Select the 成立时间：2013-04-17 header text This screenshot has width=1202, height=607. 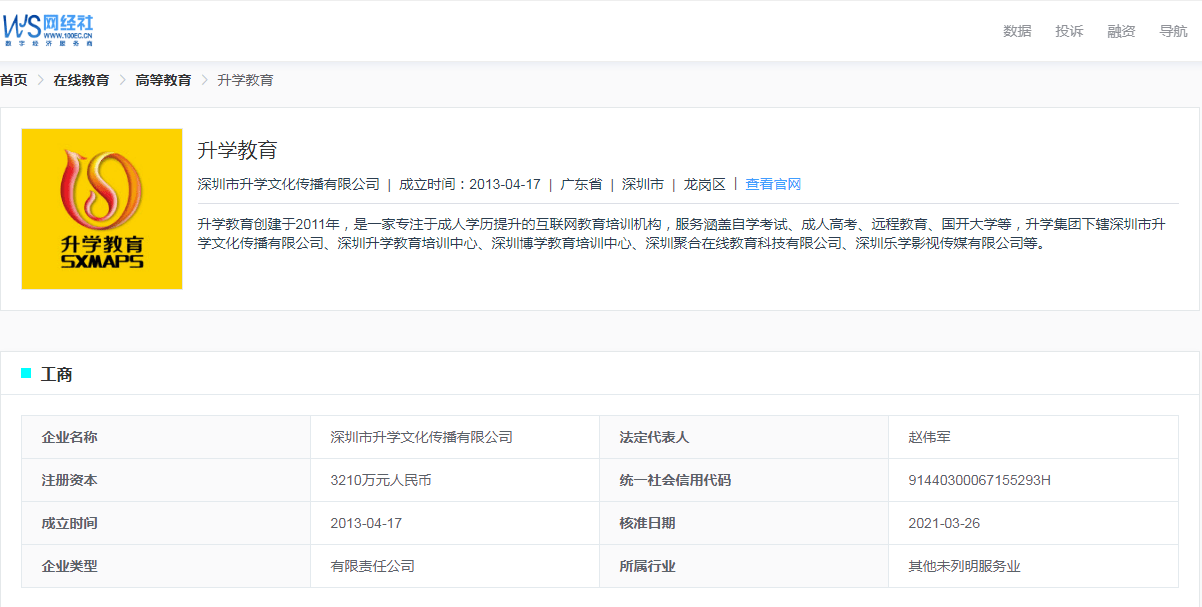[x=470, y=184]
